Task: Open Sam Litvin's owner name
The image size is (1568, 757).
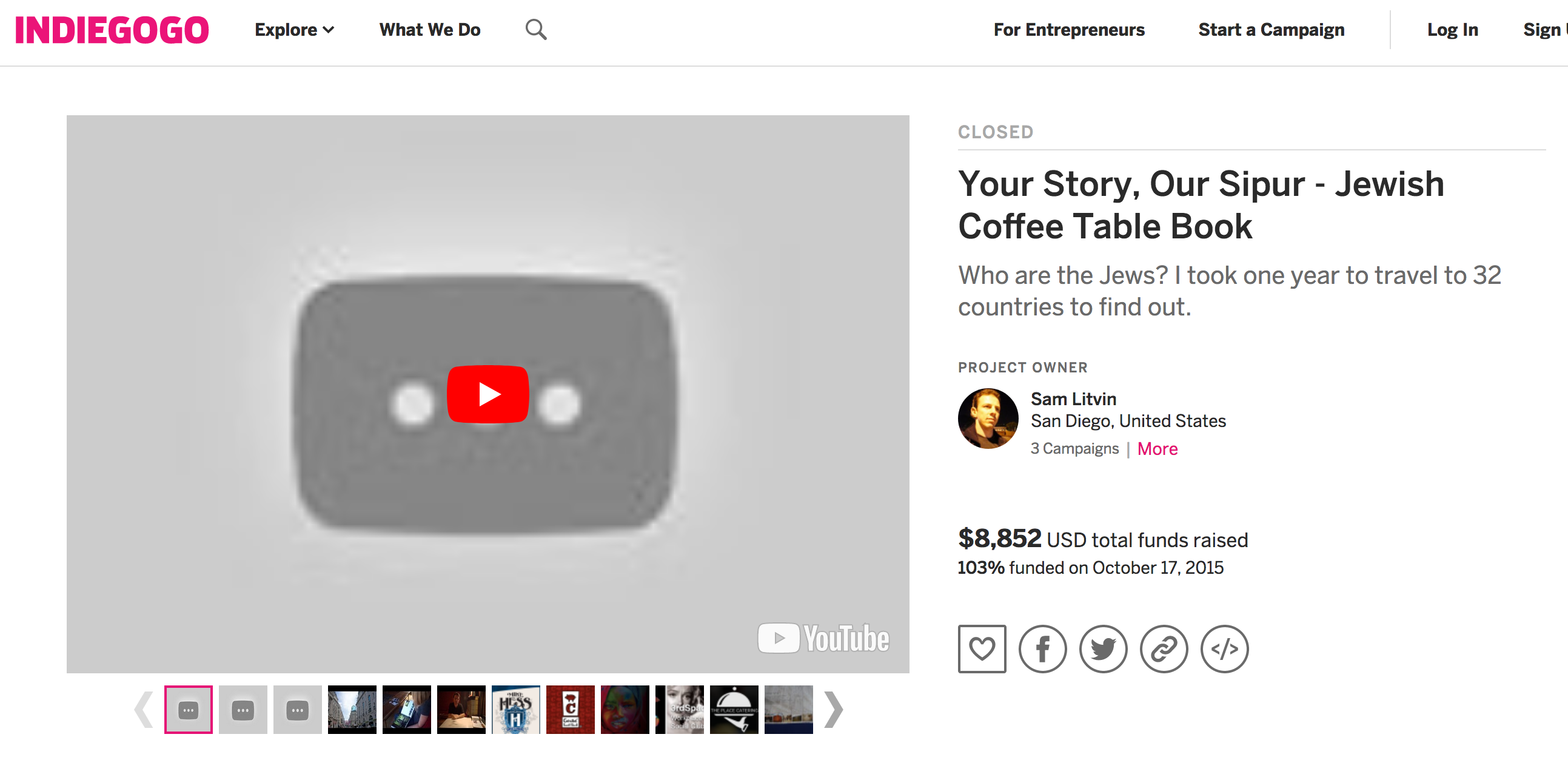Action: click(x=1073, y=399)
